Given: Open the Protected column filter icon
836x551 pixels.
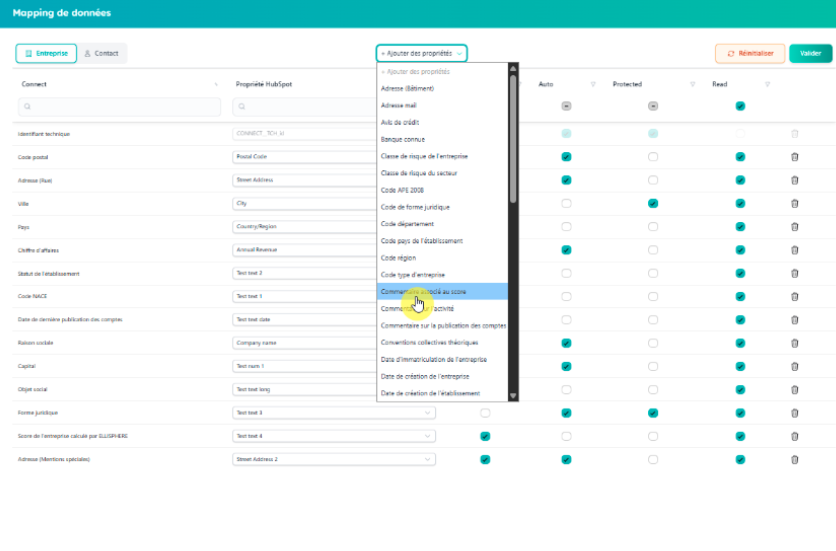Looking at the screenshot, I should (x=679, y=84).
